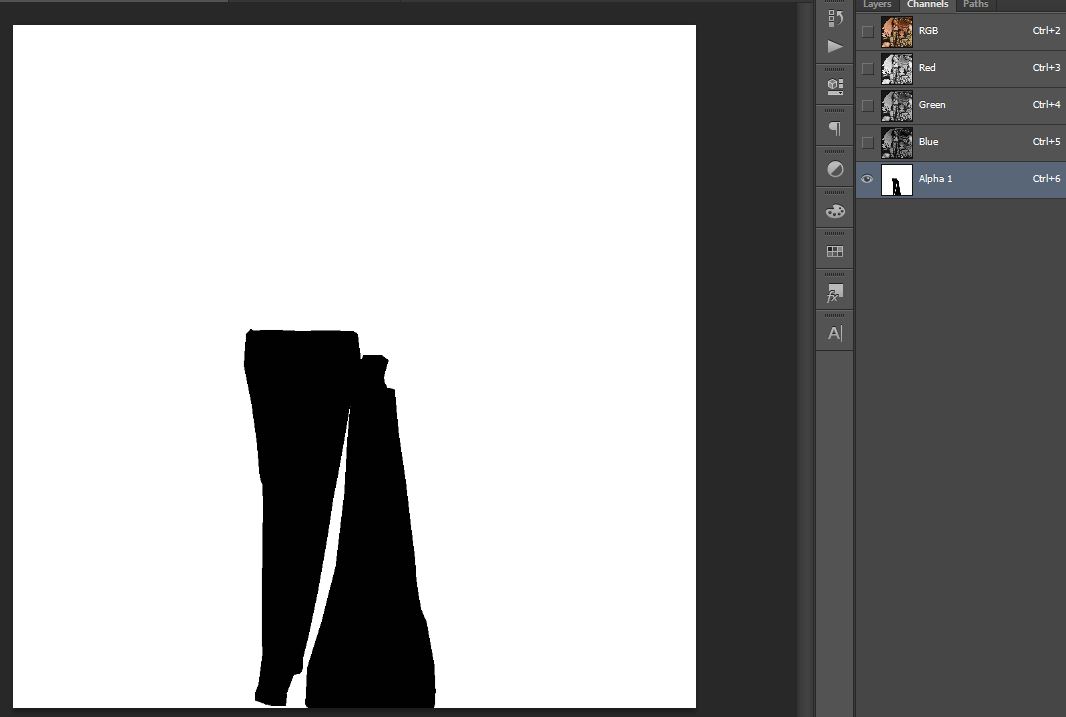This screenshot has height=717, width=1066.
Task: Click the Alpha 1 channel thumbnail
Action: [896, 180]
